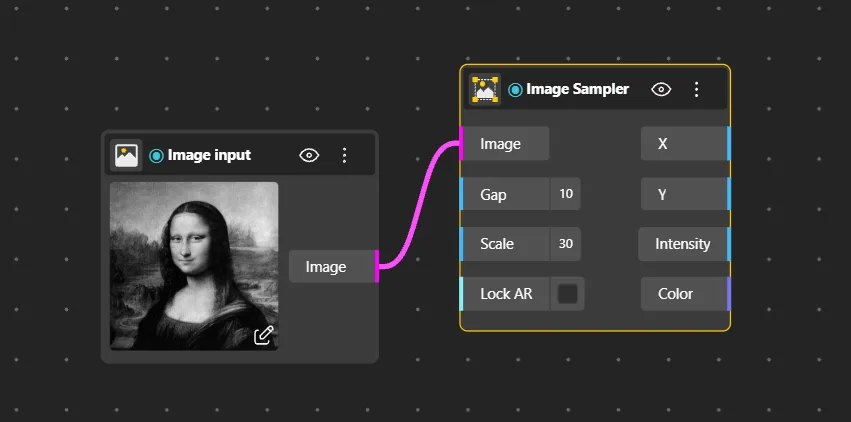Toggle the cyan status dot on Image Sampler

pyautogui.click(x=515, y=89)
